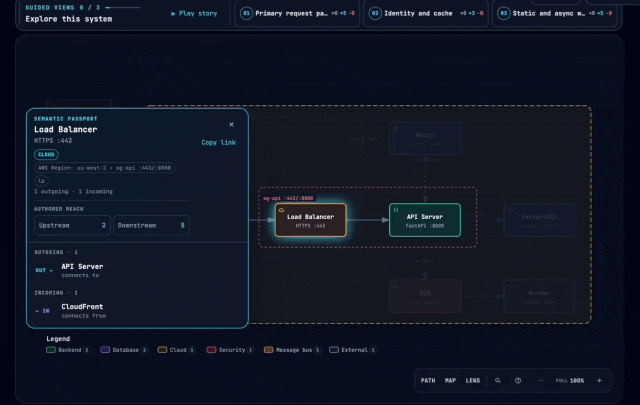This screenshot has width=640, height=405.
Task: Click the 'Explore this system' heading
Action: (69, 19)
